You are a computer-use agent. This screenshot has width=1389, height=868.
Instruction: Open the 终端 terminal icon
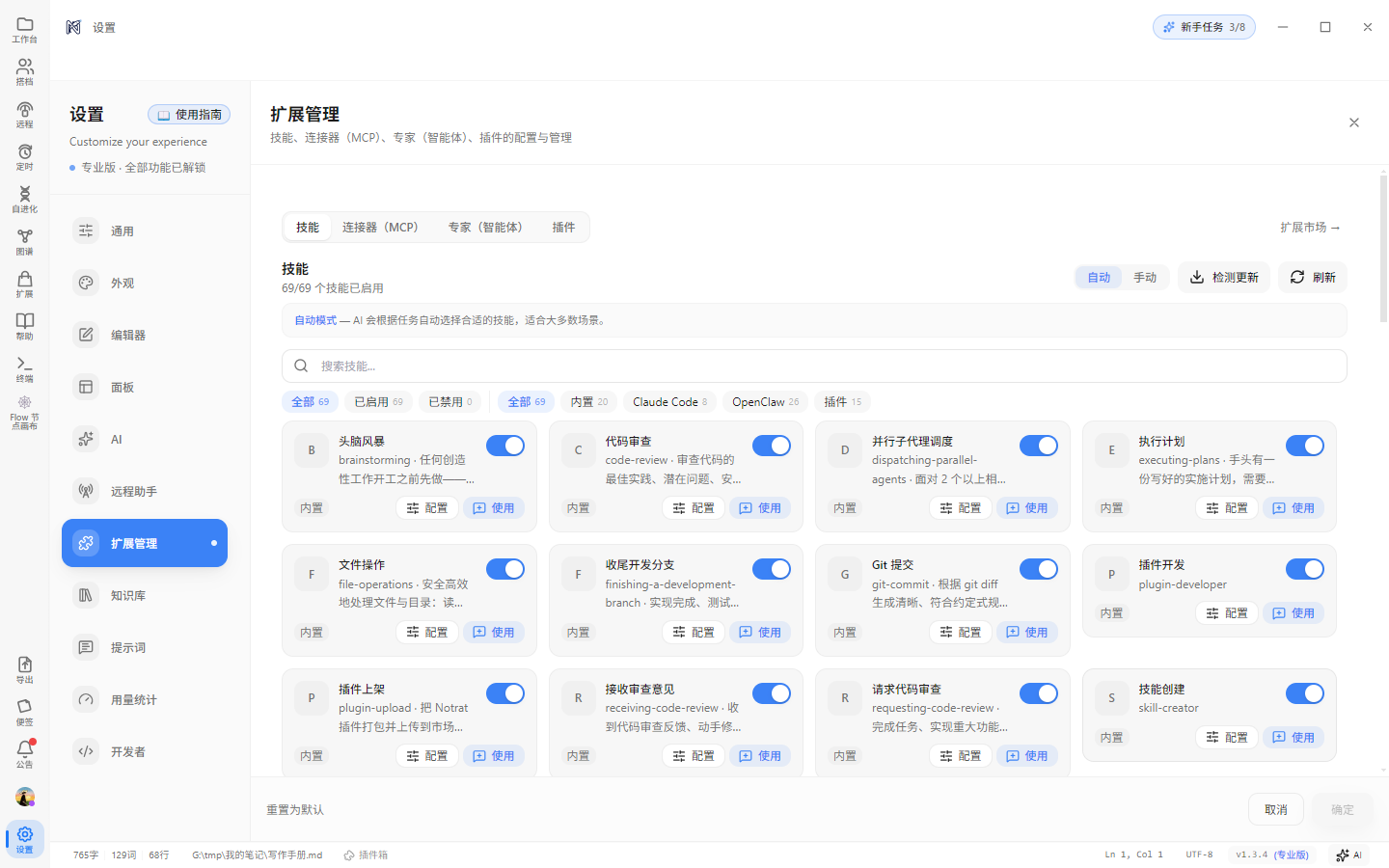tap(25, 369)
